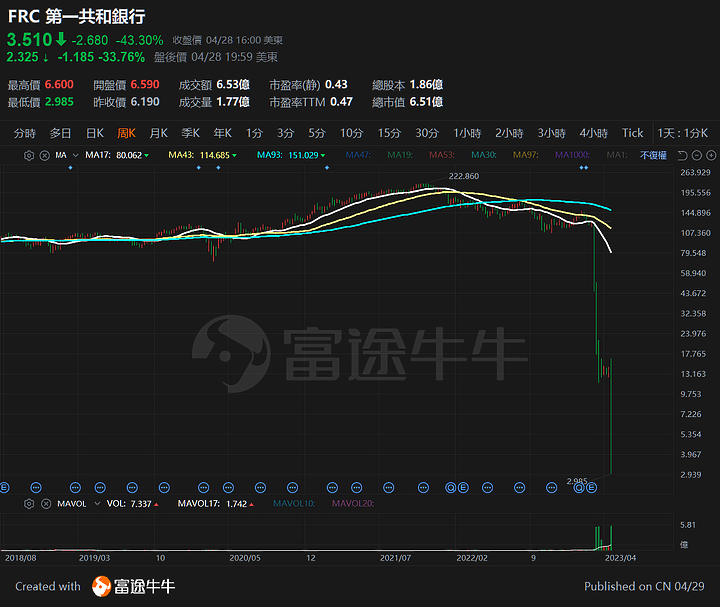Open the 不復權 price adjustment dropdown
The image size is (720, 607).
653,155
